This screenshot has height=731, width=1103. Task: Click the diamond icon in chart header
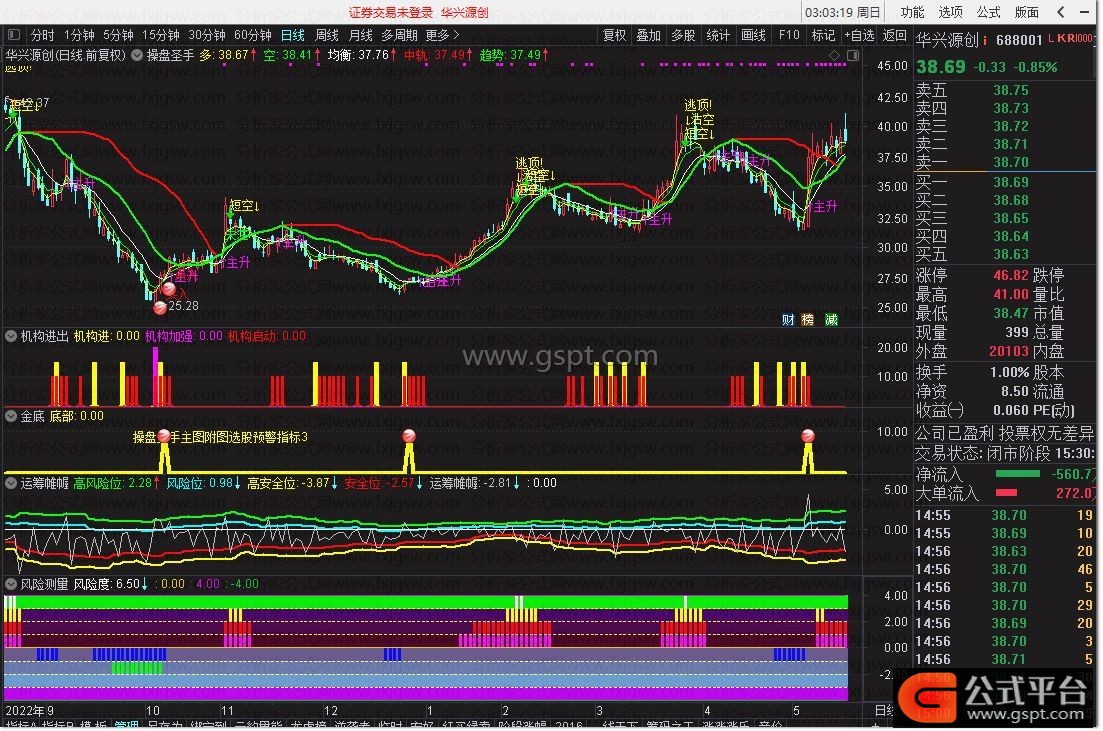[x=834, y=55]
